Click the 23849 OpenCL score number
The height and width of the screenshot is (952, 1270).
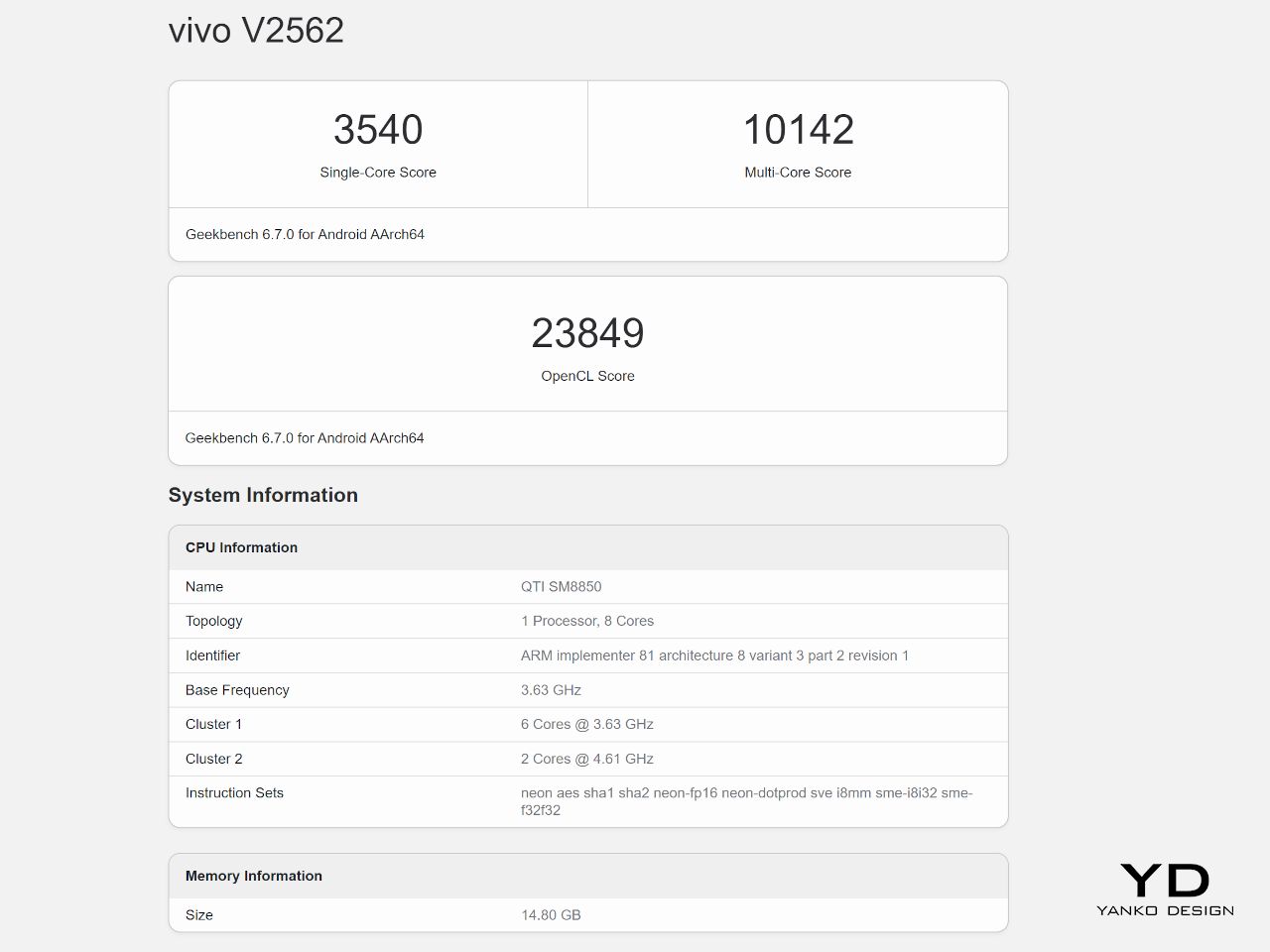pos(587,333)
